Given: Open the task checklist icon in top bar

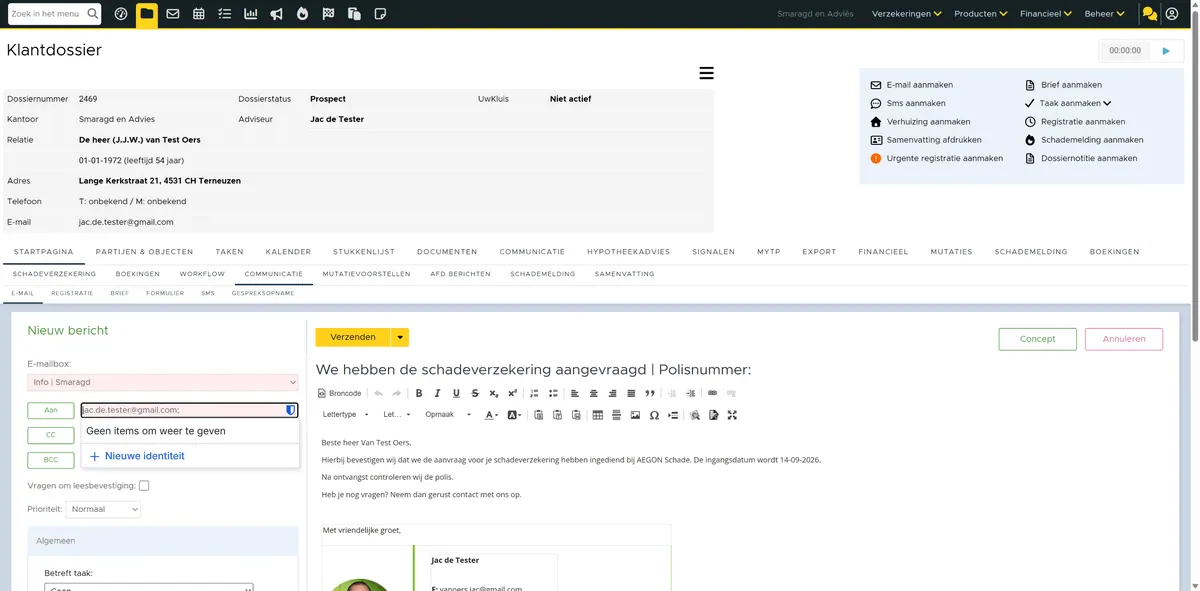Looking at the screenshot, I should point(225,14).
